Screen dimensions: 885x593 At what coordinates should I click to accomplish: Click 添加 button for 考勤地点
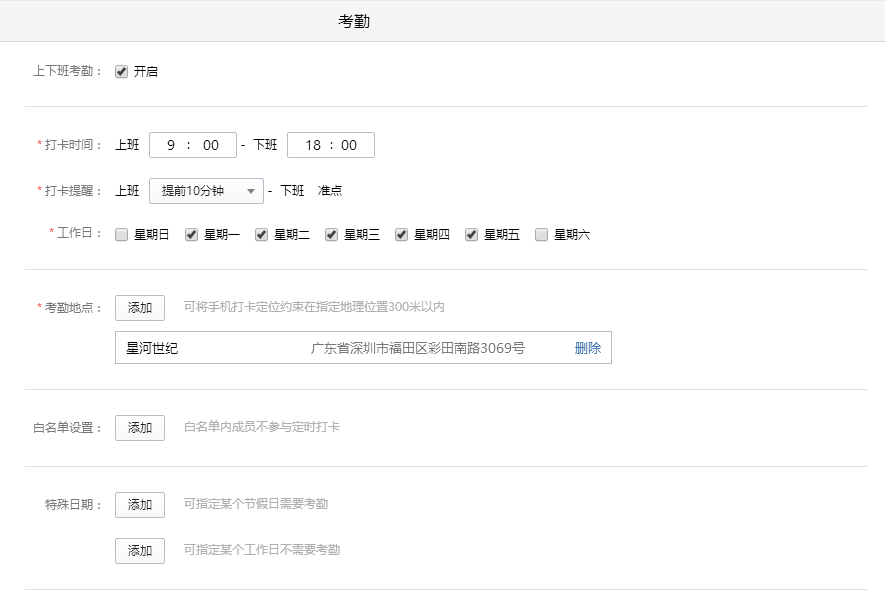pos(140,308)
